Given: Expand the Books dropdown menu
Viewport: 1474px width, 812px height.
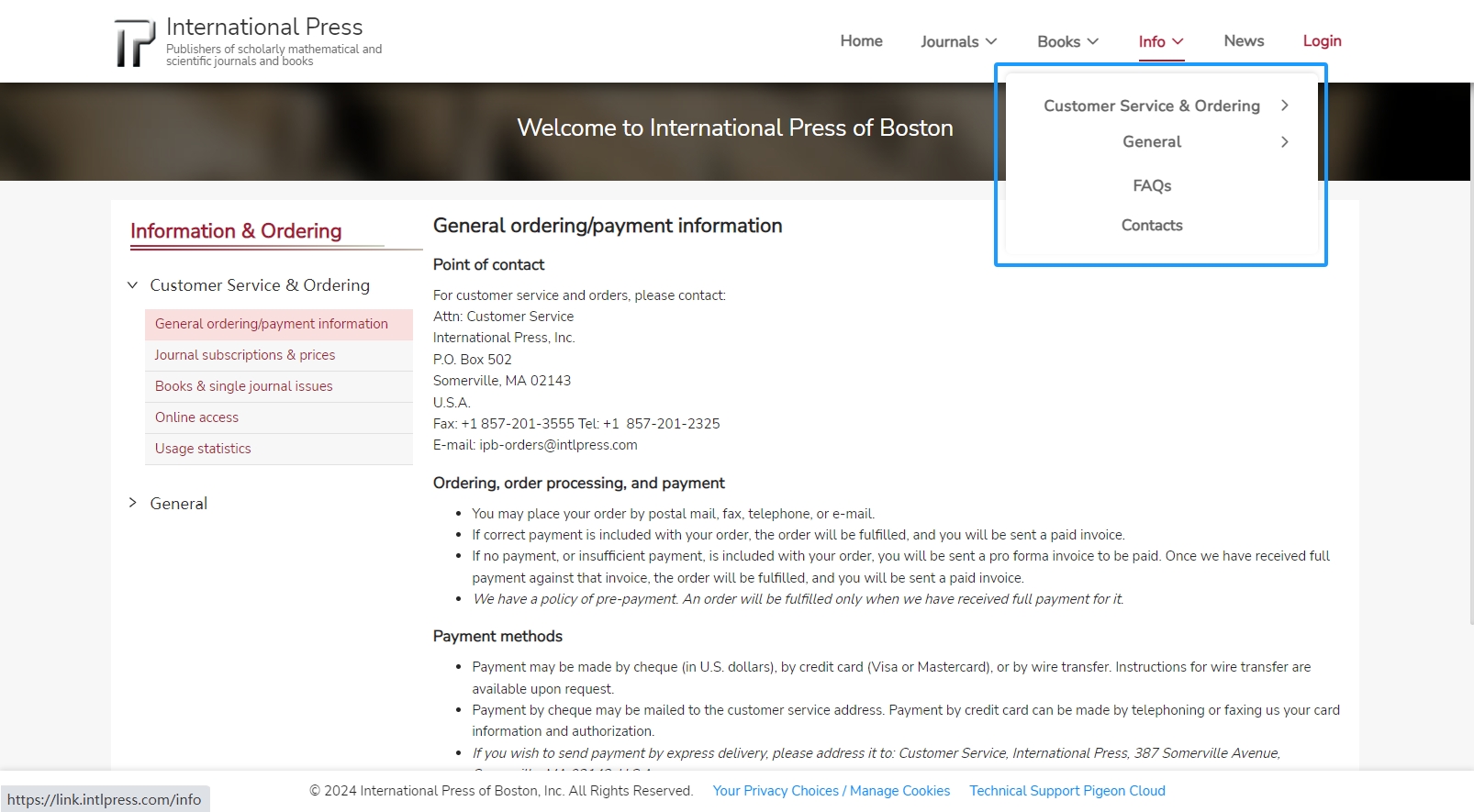Looking at the screenshot, I should (x=1067, y=41).
